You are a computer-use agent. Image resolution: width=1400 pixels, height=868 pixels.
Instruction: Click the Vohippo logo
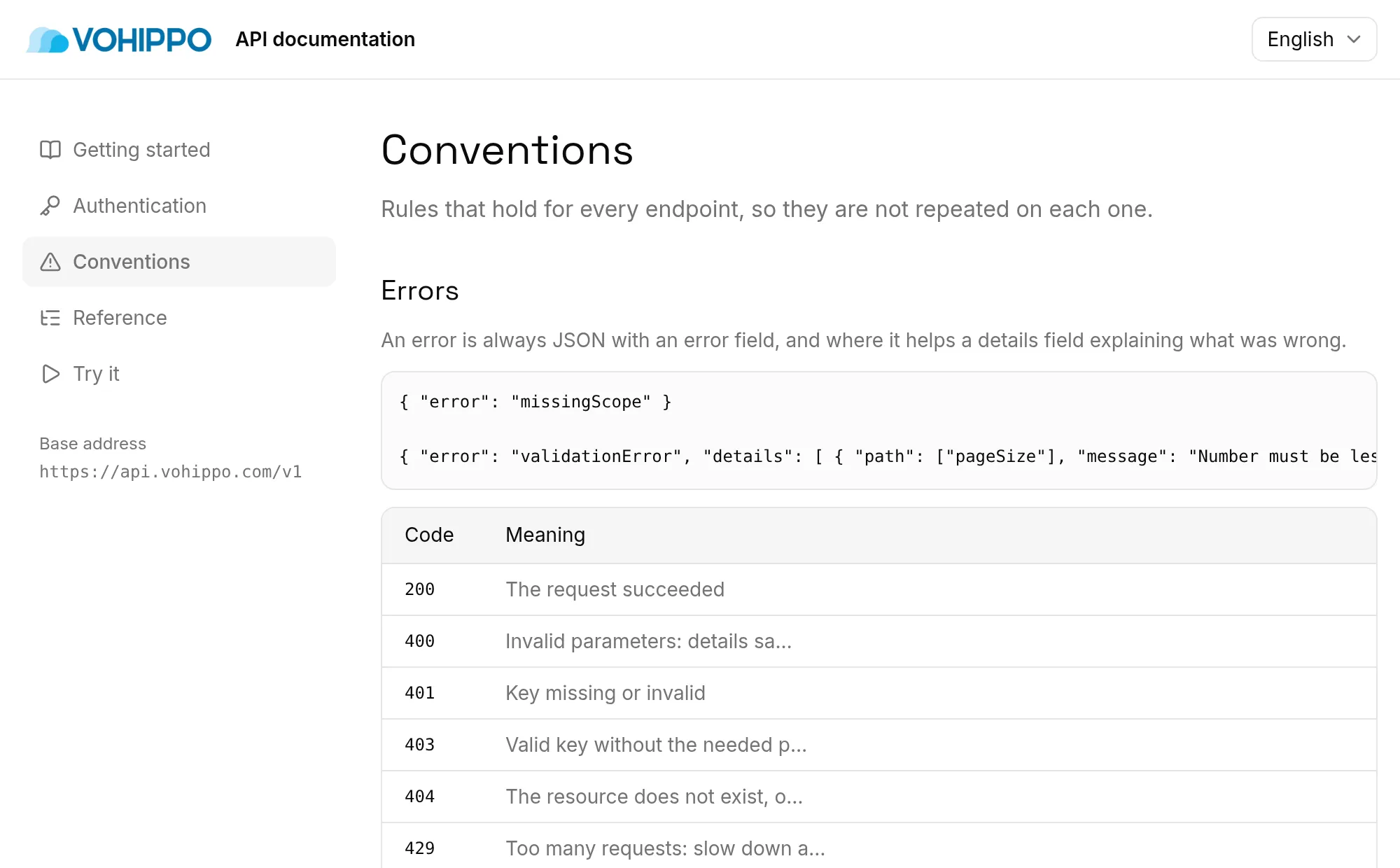pyautogui.click(x=119, y=40)
